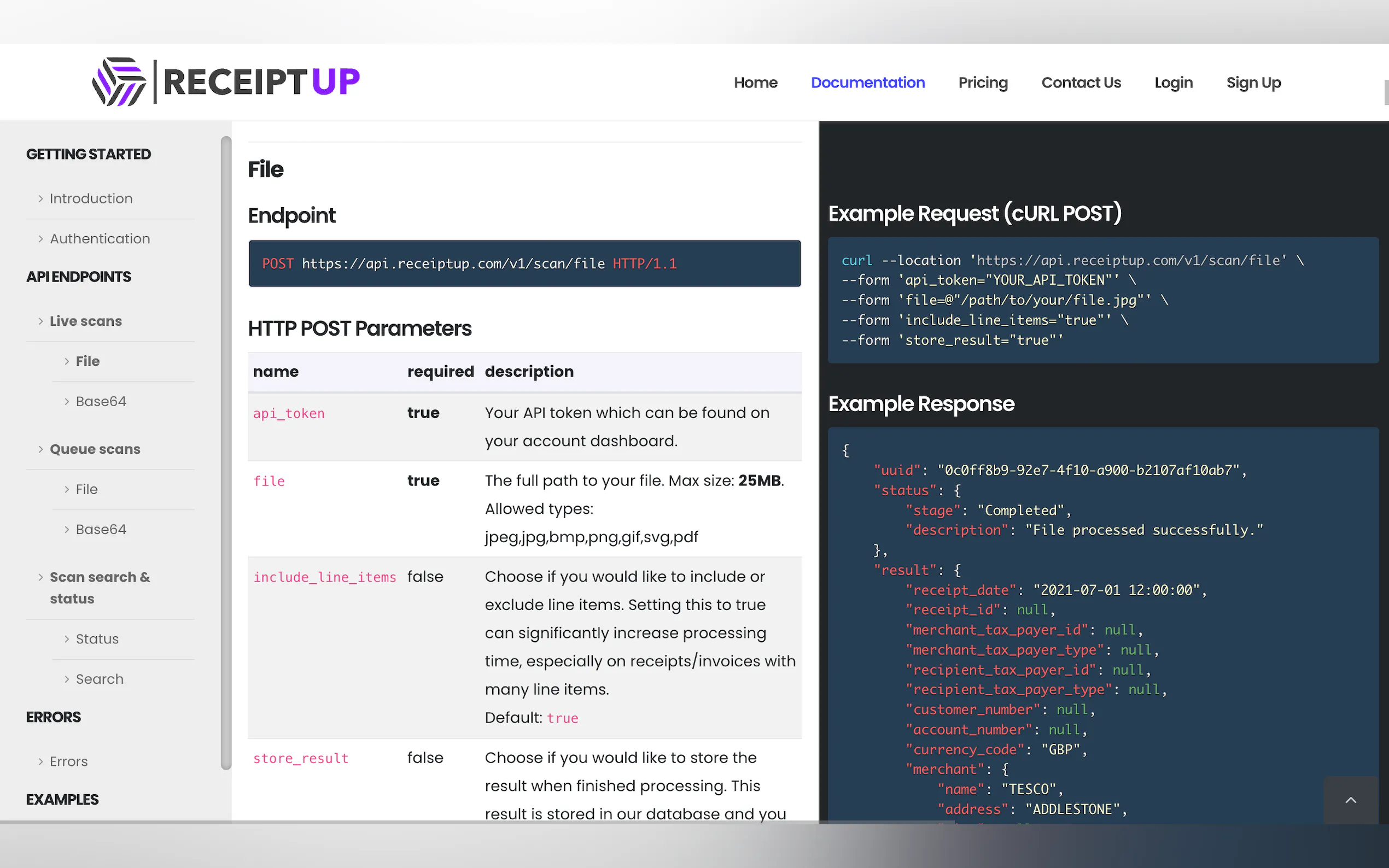This screenshot has width=1389, height=868.
Task: Go to the Status endpoint page
Action: [x=97, y=639]
